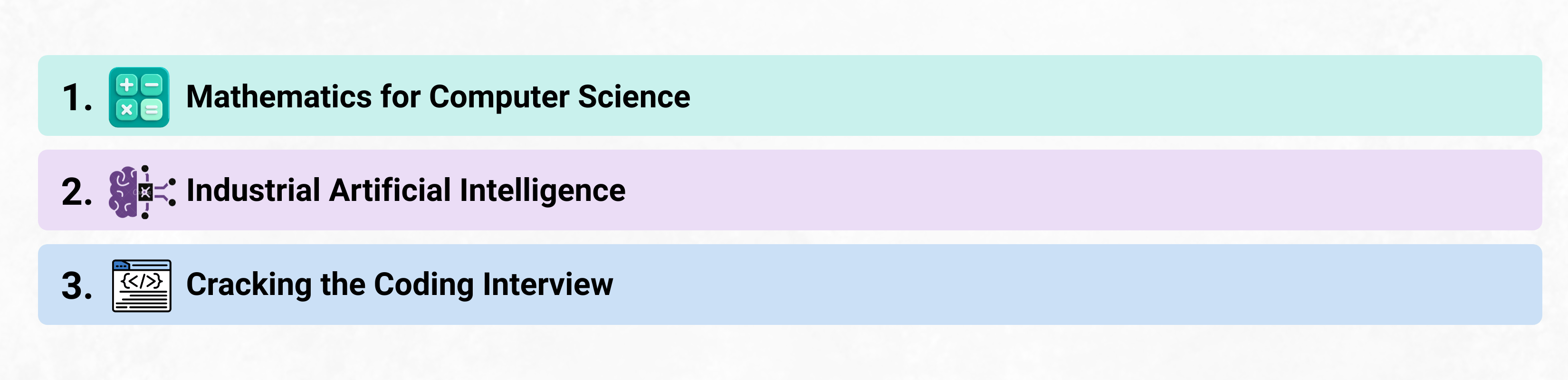Select list number 1
Viewport: 1568px width, 380px height.
[76, 98]
